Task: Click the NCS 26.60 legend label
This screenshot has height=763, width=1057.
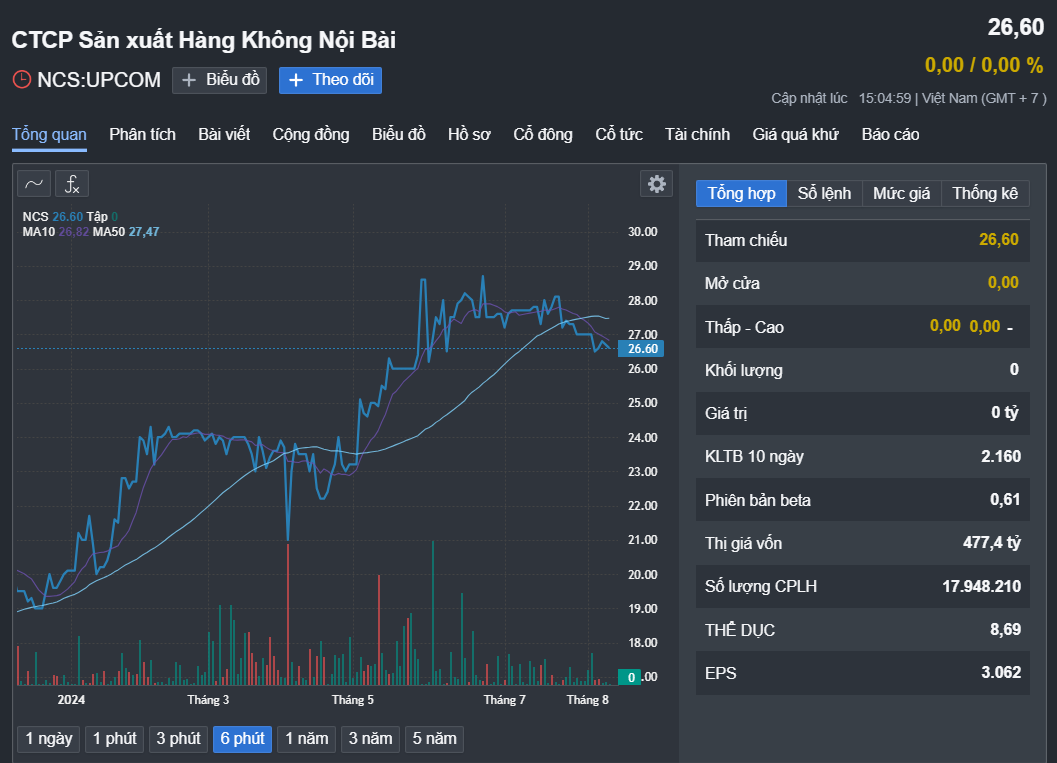Action: tap(53, 216)
